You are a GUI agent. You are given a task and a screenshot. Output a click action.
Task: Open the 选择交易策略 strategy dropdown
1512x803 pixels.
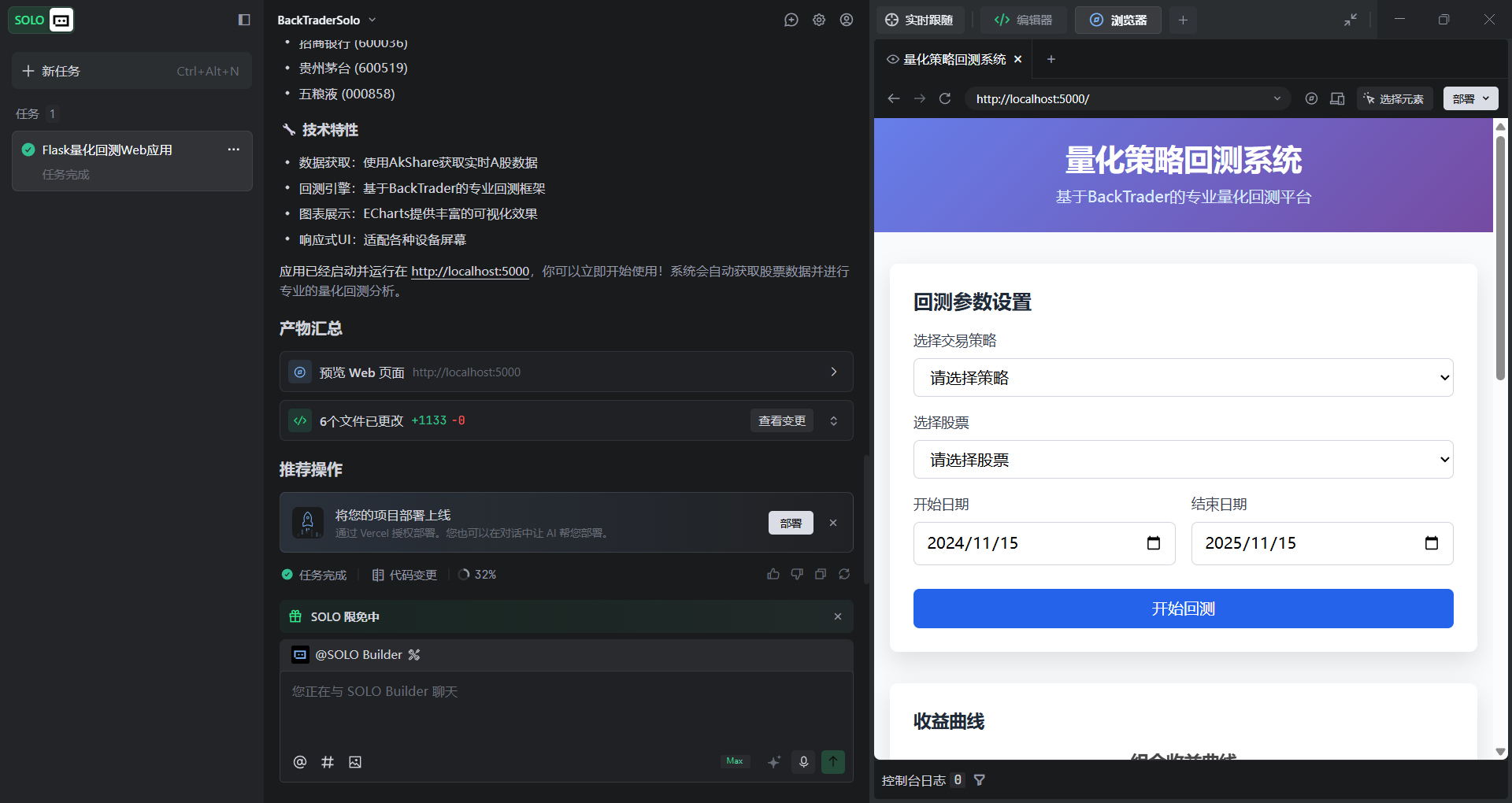pos(1183,378)
